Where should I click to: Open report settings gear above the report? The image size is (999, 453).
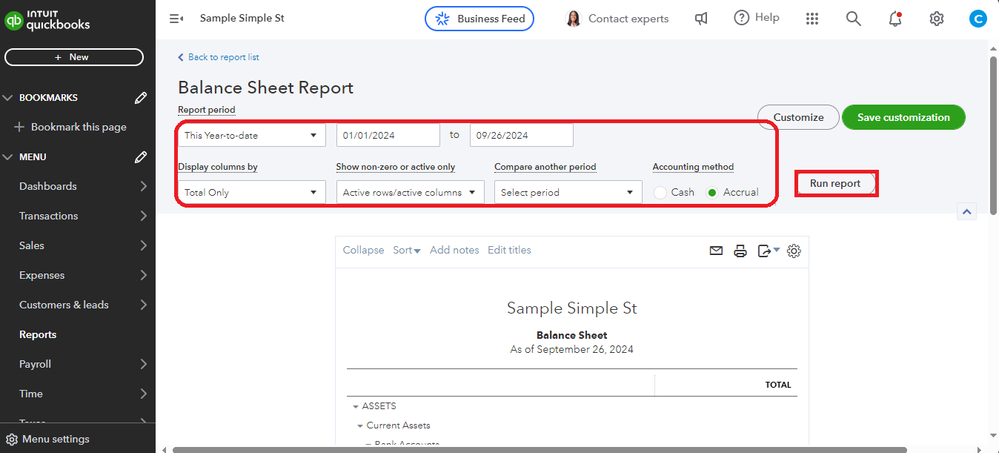[794, 251]
